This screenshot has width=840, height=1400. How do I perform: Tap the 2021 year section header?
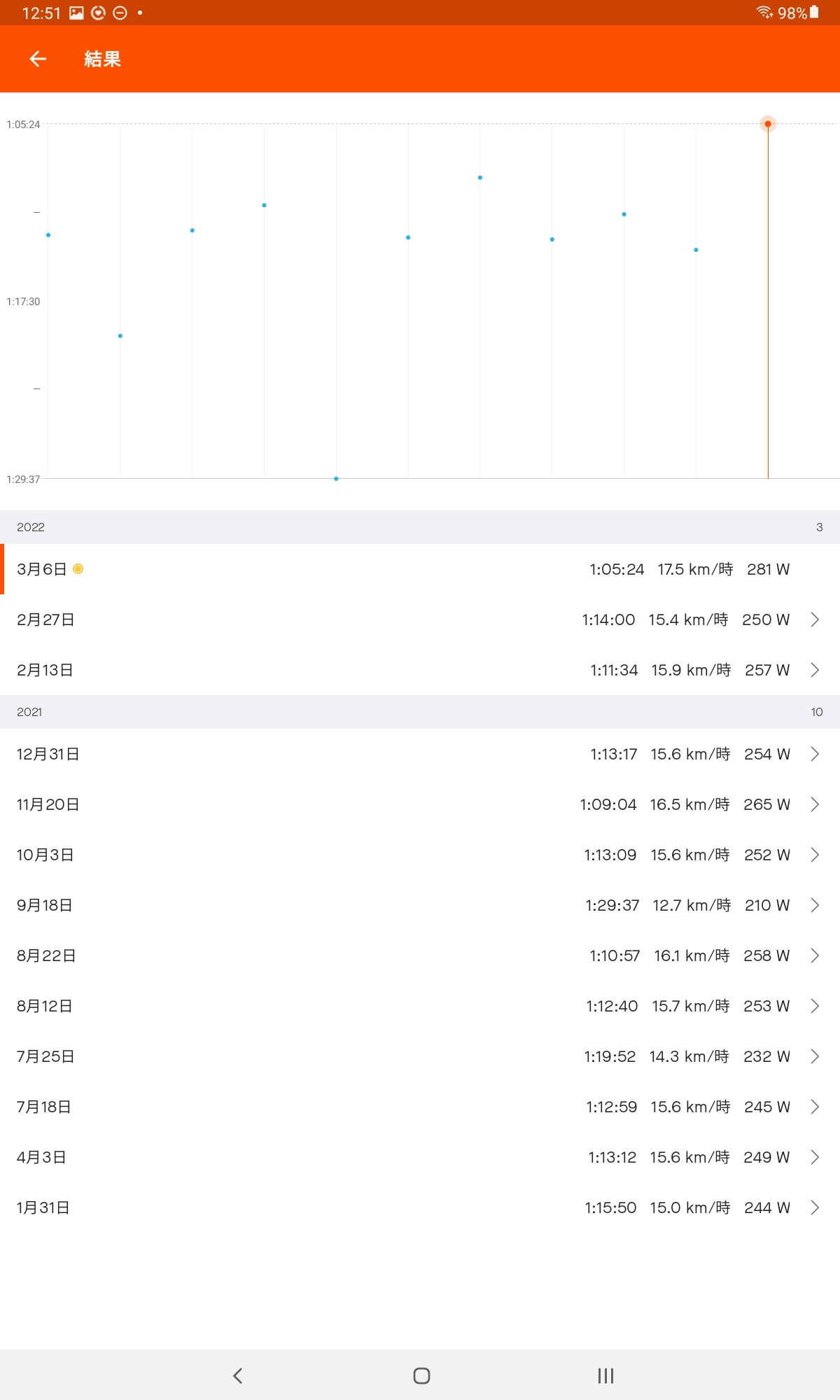click(x=420, y=712)
